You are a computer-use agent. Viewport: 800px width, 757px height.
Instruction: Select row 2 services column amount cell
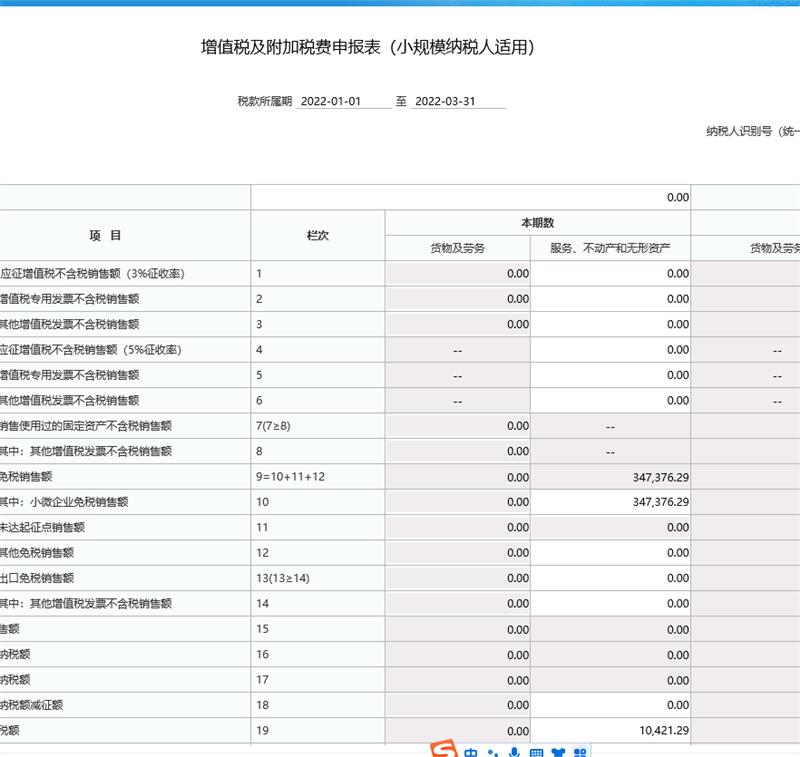tap(610, 298)
